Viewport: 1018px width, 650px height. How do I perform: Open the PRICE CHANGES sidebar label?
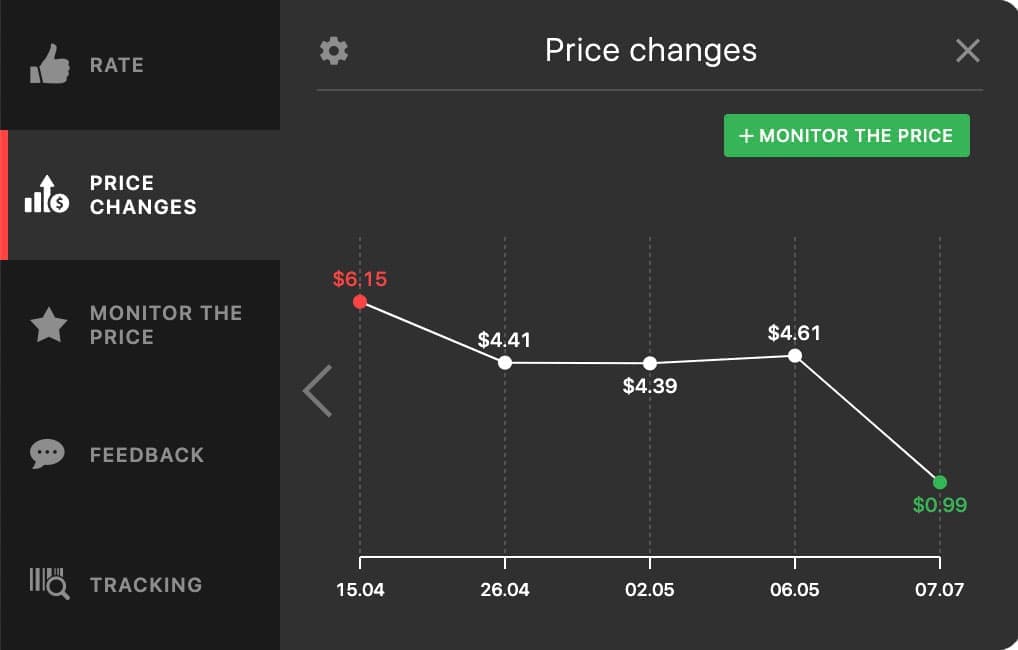point(143,195)
